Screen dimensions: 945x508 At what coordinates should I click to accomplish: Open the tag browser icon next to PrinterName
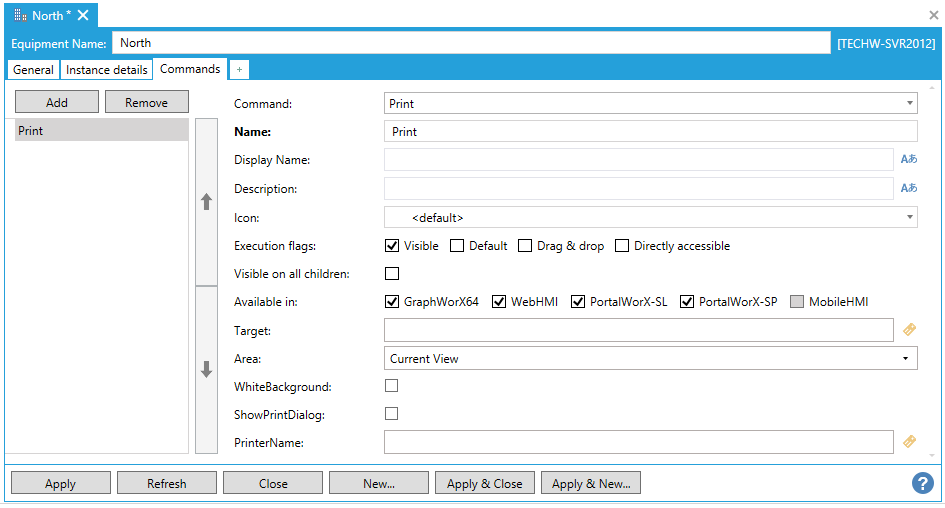pos(909,441)
